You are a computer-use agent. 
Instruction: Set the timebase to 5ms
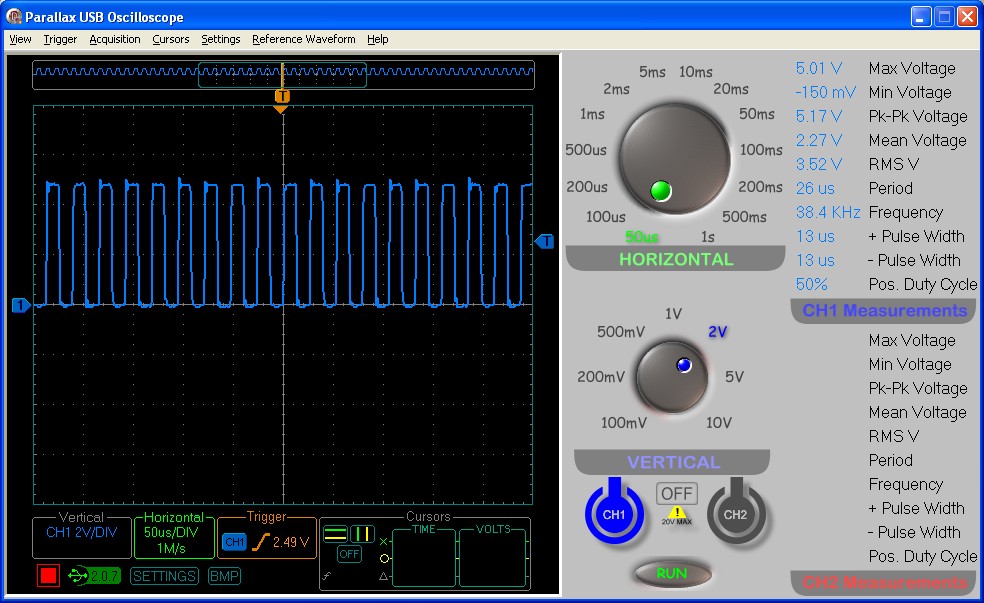tap(652, 72)
